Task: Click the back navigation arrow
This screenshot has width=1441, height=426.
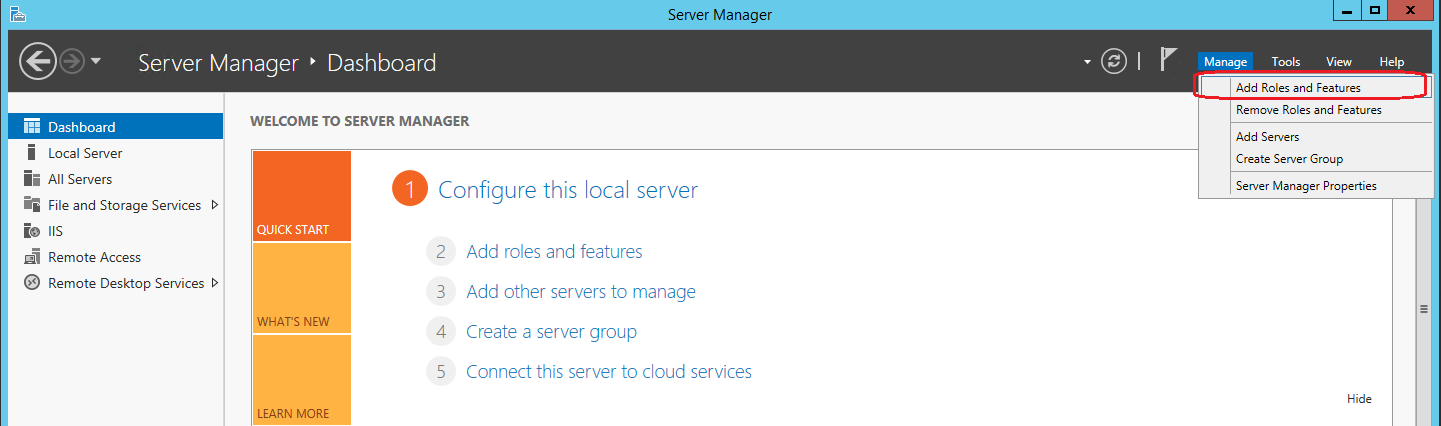Action: click(x=36, y=62)
